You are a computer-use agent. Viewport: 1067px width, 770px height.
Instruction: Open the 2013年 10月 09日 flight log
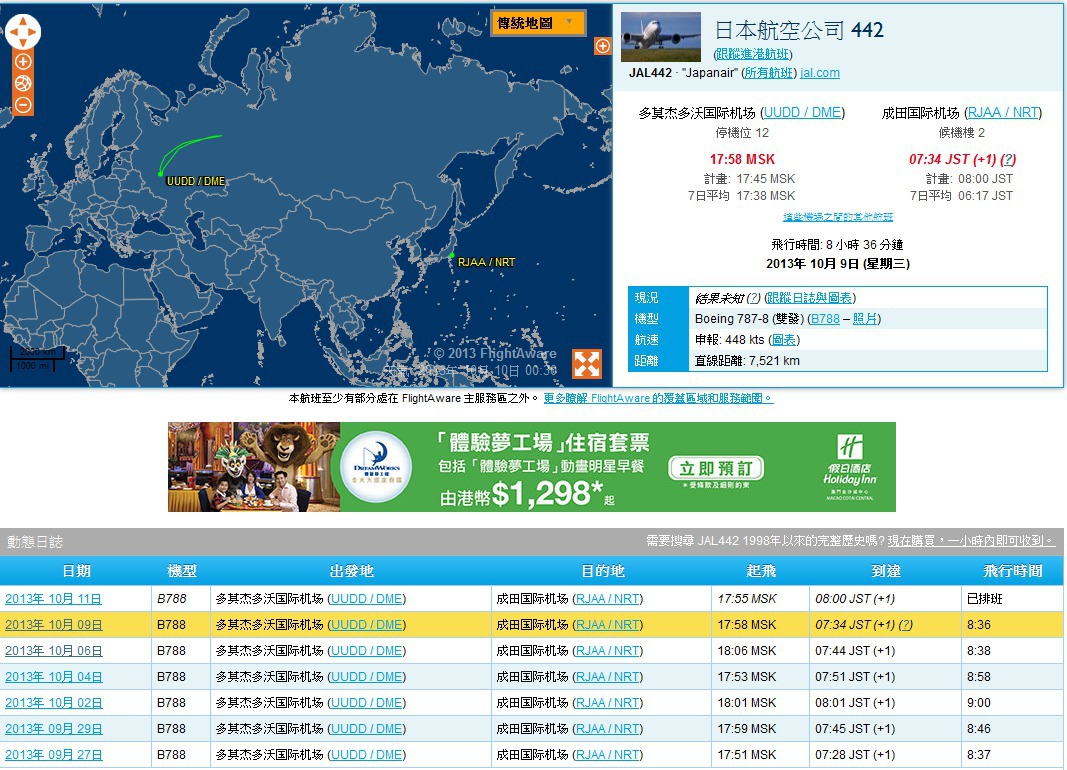tap(54, 625)
